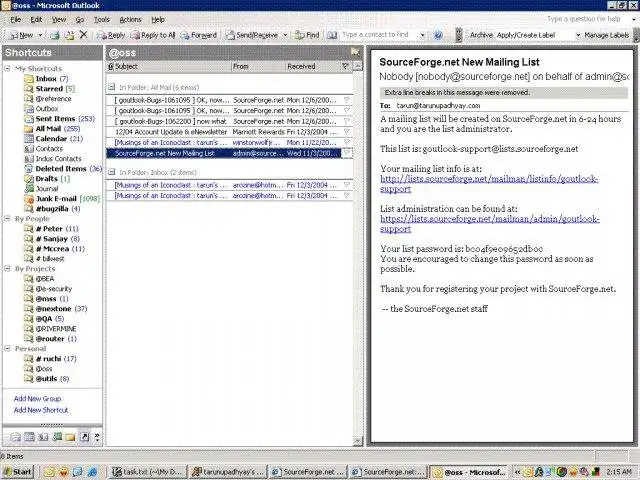Image resolution: width=640 pixels, height=480 pixels.
Task: Open the Tools menu
Action: pyautogui.click(x=102, y=19)
